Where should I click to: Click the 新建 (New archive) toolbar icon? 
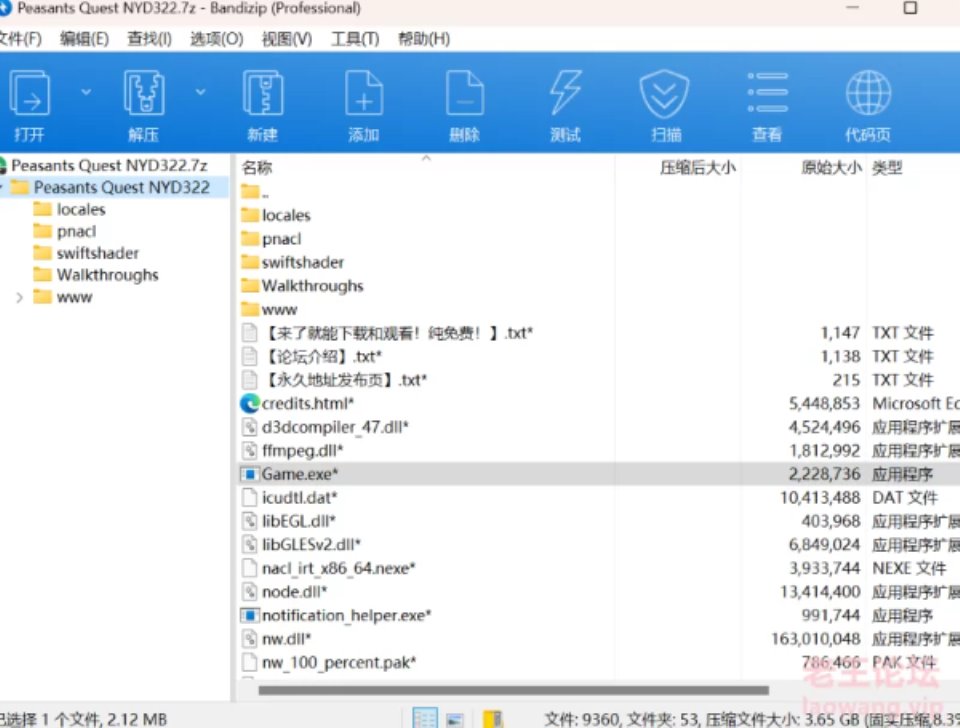point(263,93)
